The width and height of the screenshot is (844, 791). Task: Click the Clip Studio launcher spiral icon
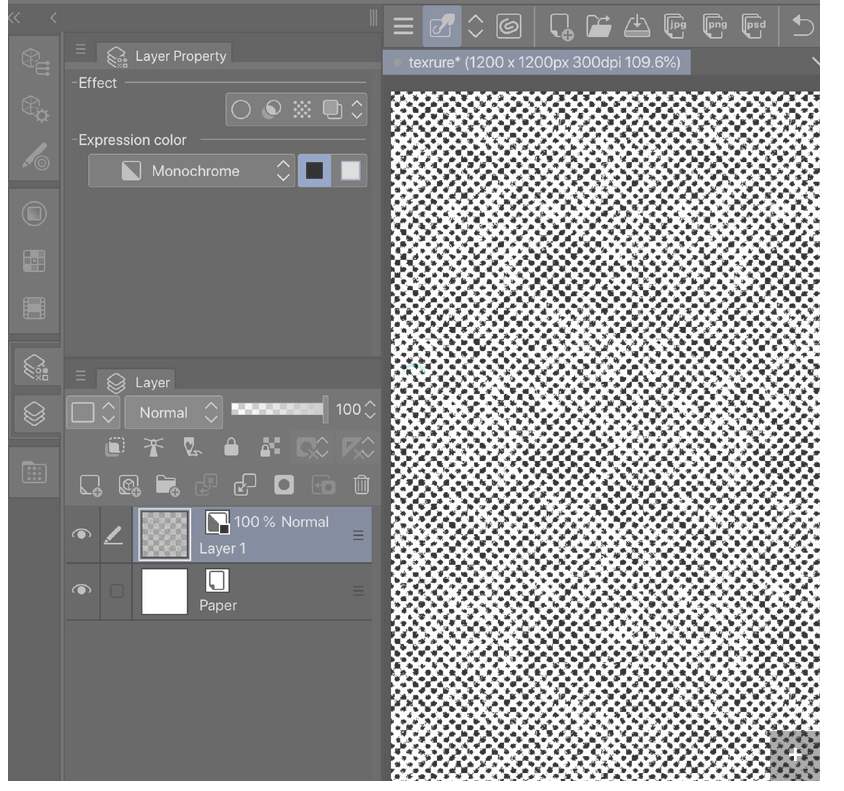pos(508,25)
